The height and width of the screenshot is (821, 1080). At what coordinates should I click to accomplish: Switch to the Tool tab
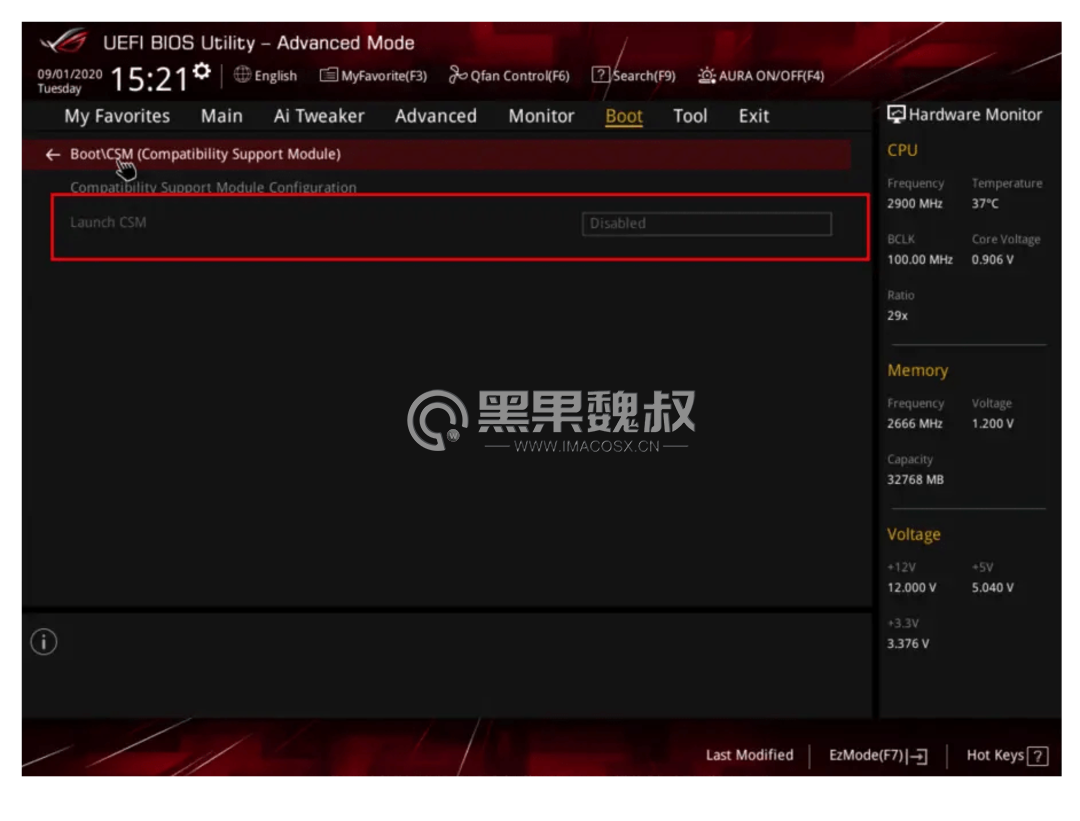pos(690,116)
